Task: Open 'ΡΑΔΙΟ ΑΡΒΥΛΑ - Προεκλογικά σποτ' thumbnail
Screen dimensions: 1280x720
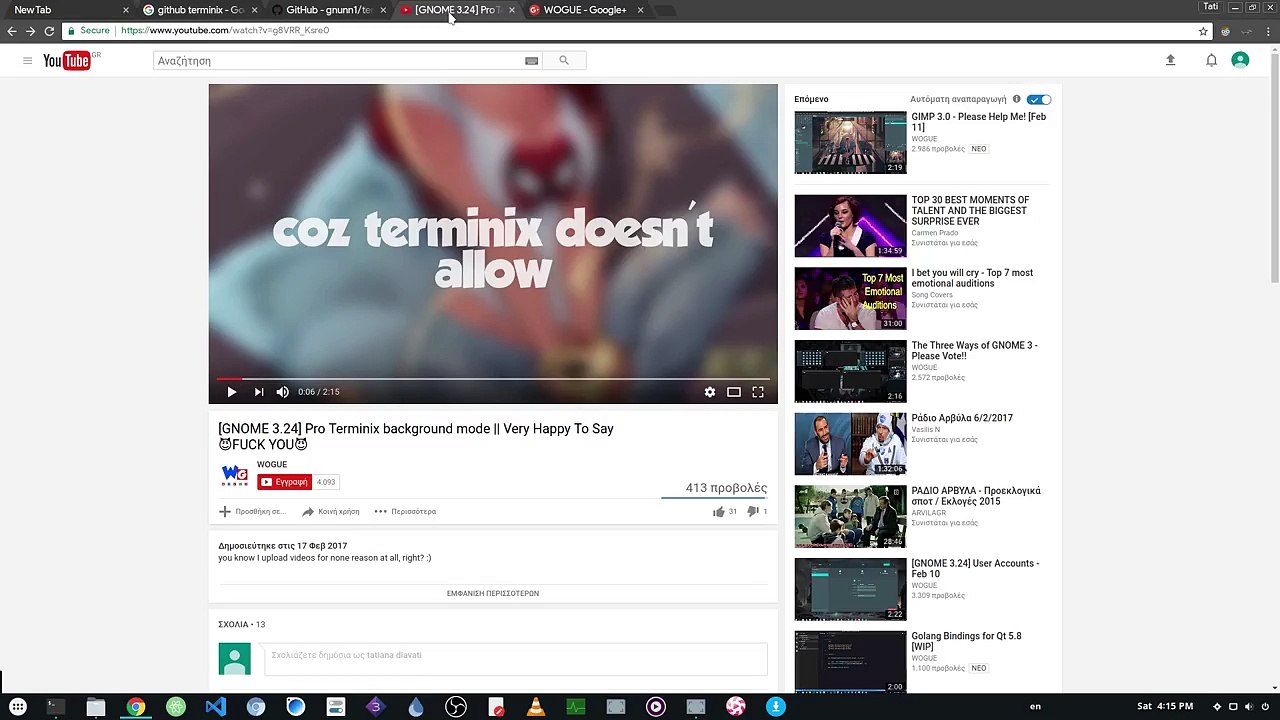Action: [x=850, y=517]
